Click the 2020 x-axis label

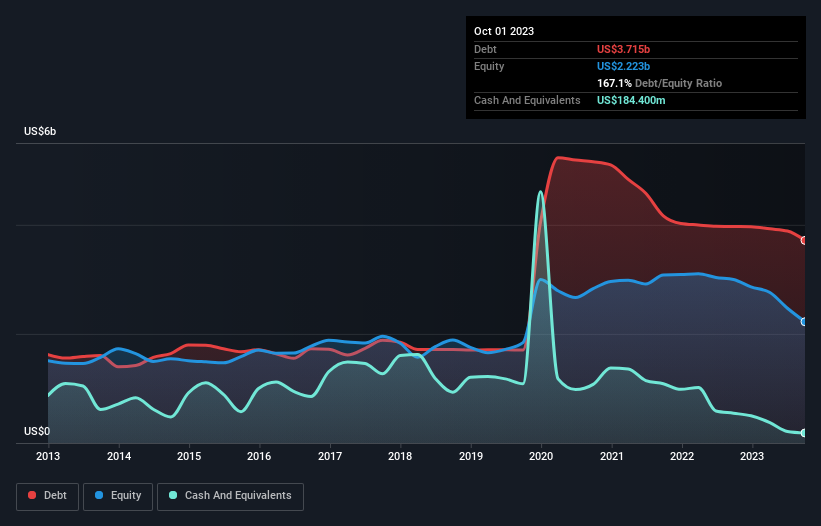pos(541,456)
